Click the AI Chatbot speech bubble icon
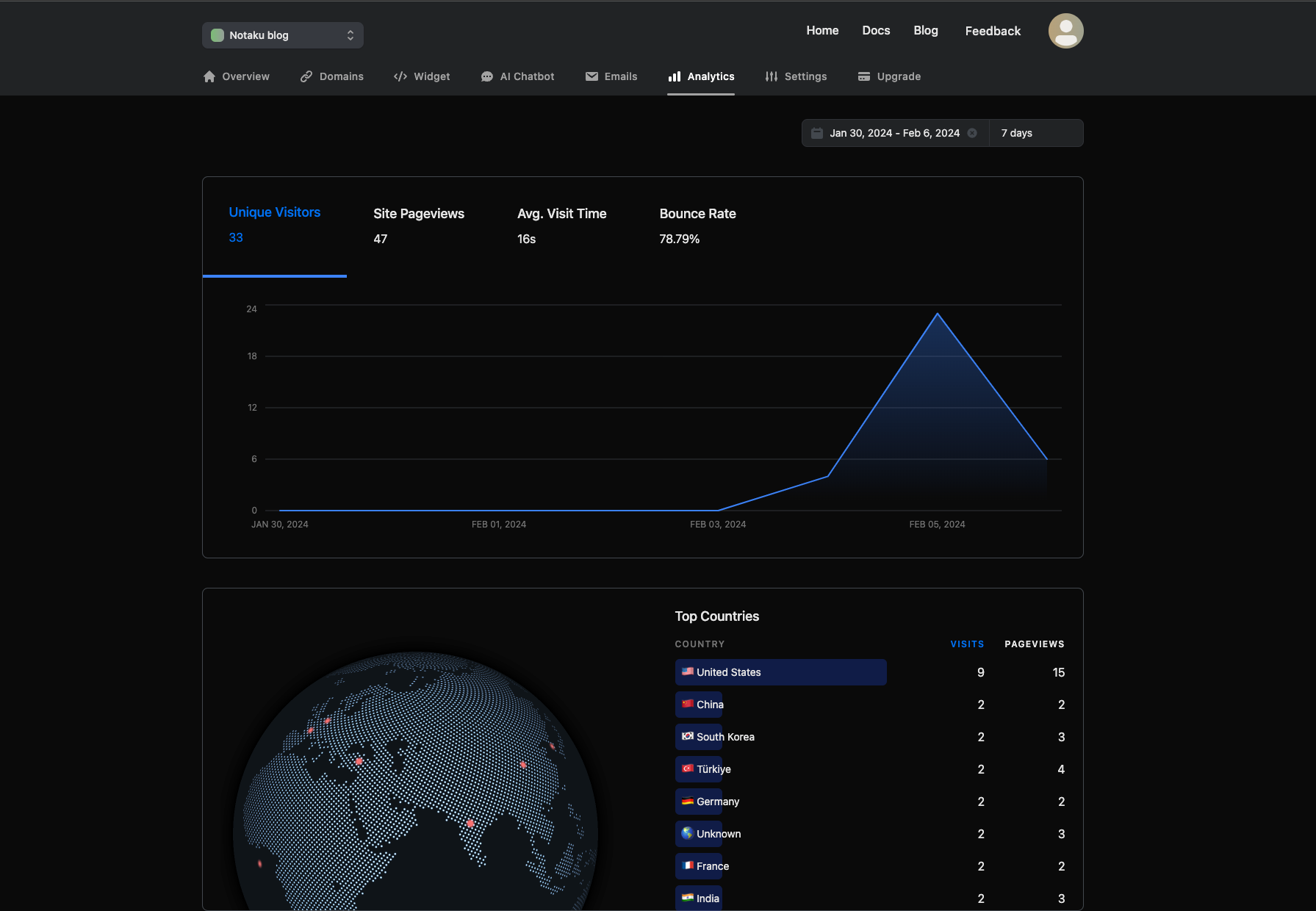The height and width of the screenshot is (911, 1316). (487, 76)
